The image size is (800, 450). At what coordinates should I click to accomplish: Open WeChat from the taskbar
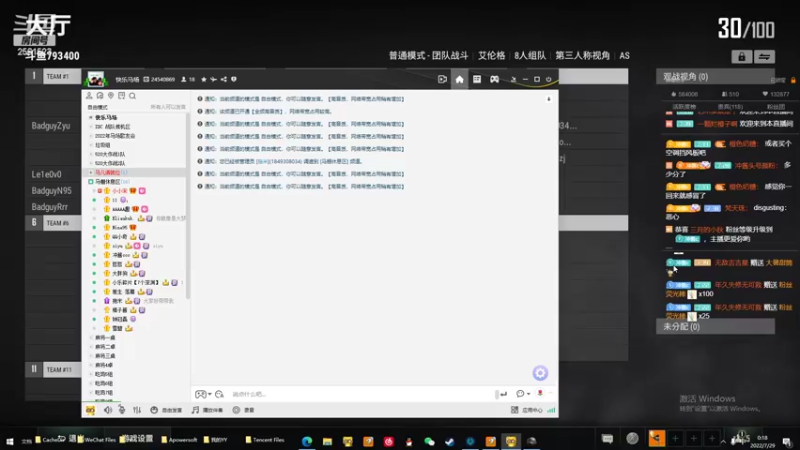[x=429, y=441]
